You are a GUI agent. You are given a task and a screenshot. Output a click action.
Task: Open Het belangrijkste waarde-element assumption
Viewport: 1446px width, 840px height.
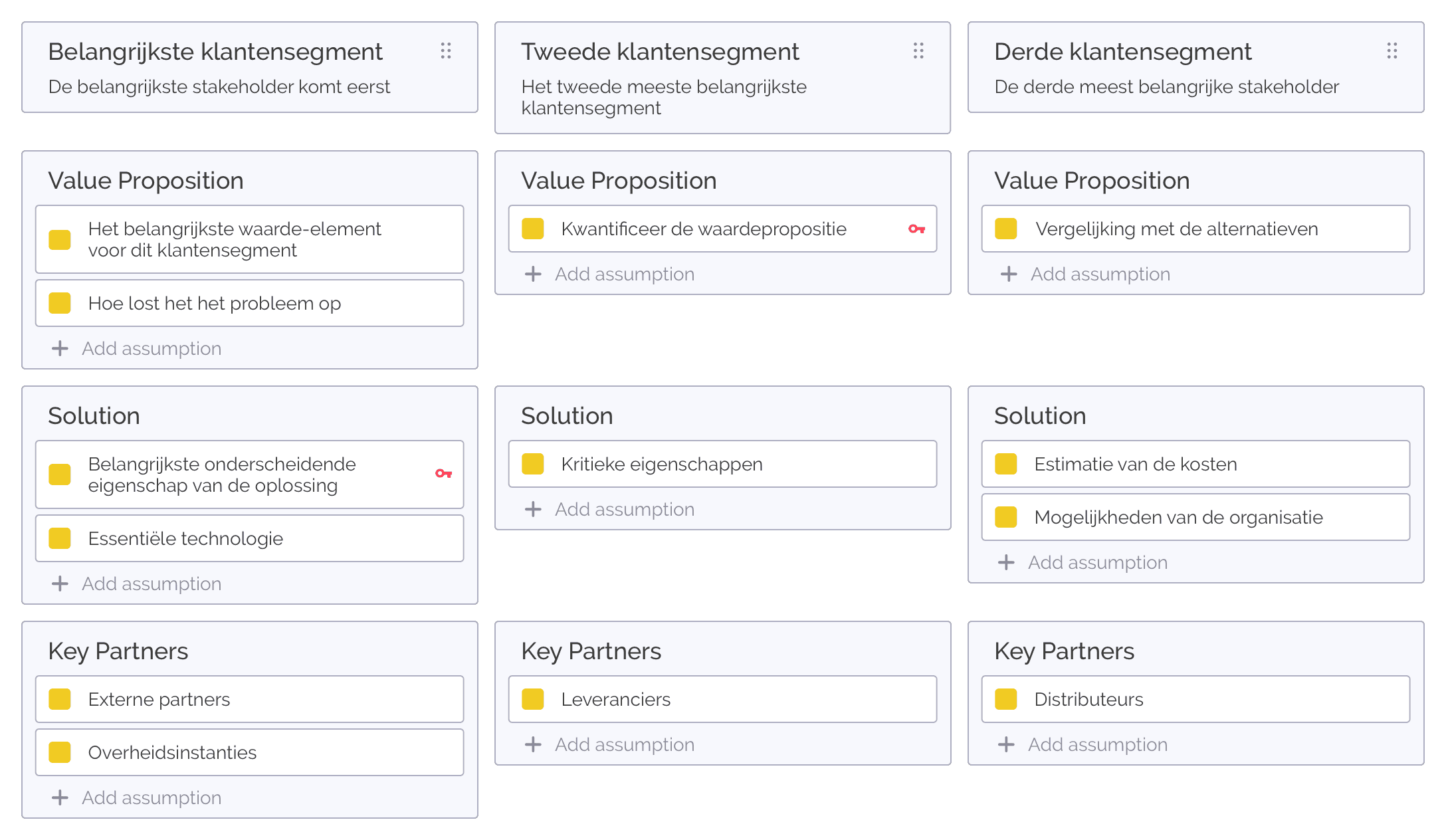pos(249,239)
